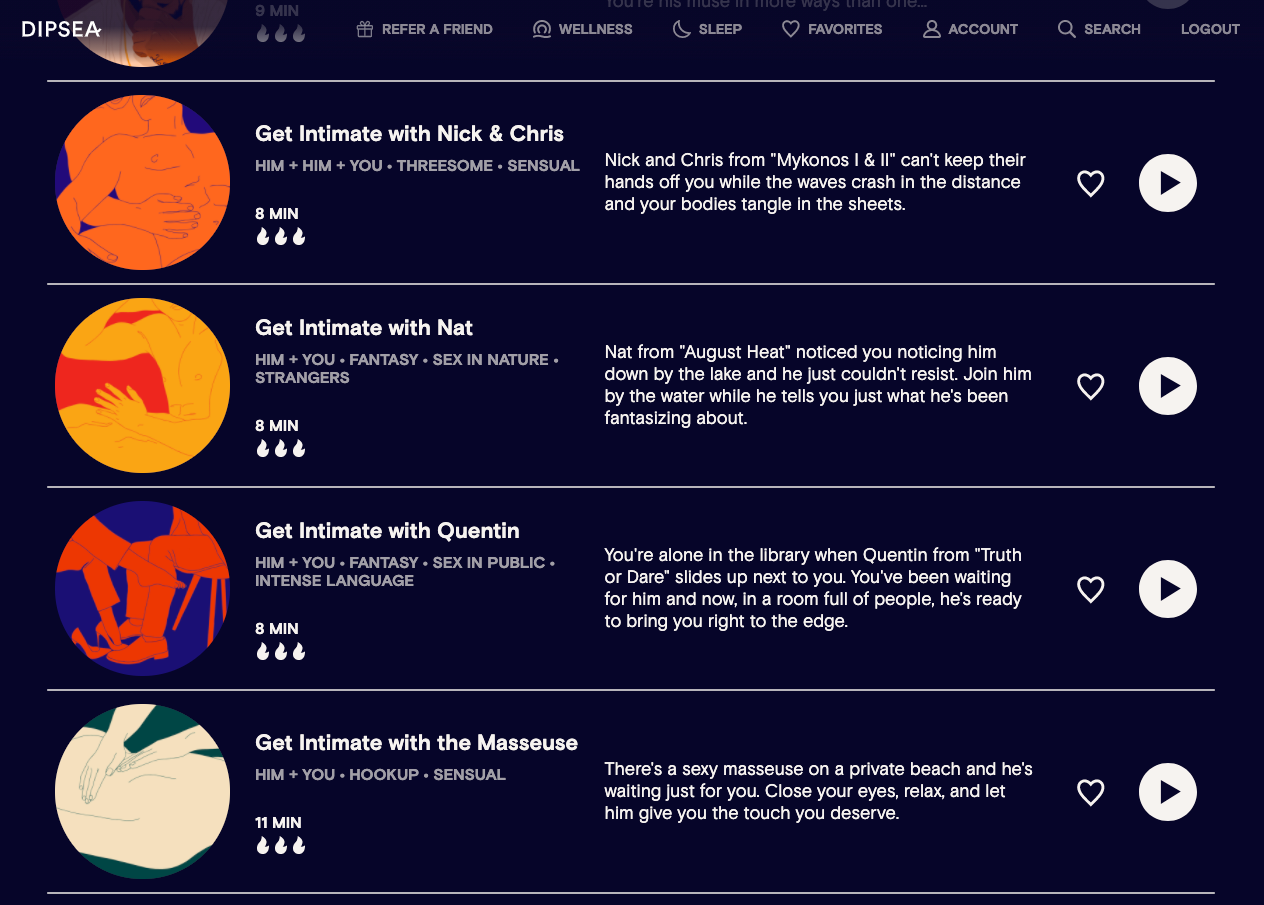Open Search from the top navigation
Screen dimensions: 1264x905
(1099, 29)
